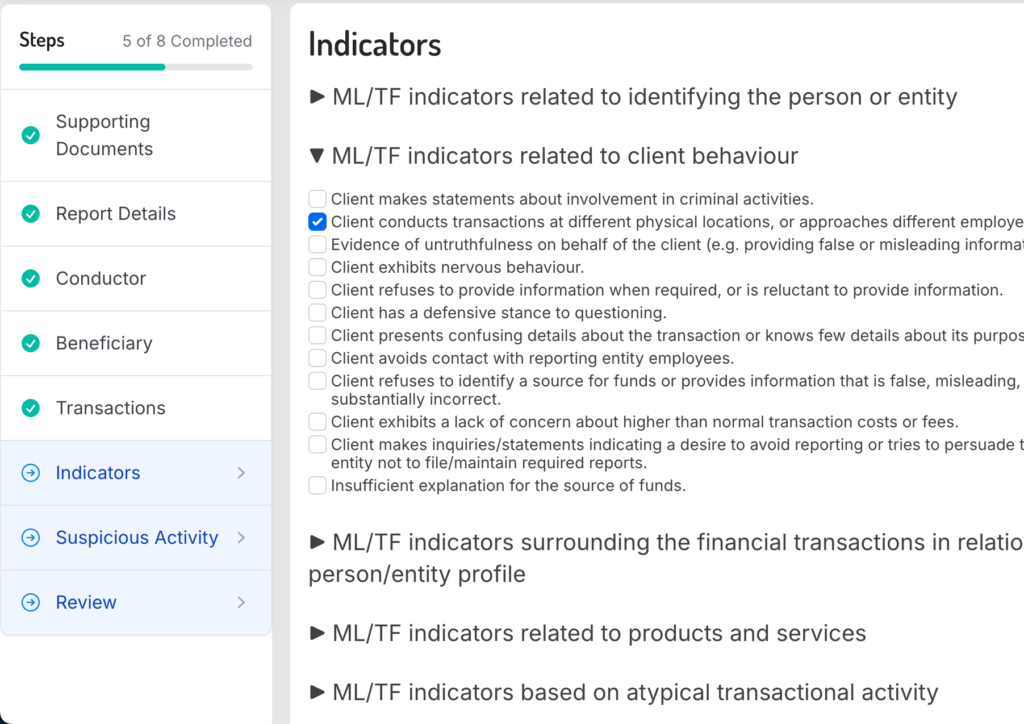Click the completed check icon next to Report Details
The height and width of the screenshot is (724, 1024).
point(31,214)
